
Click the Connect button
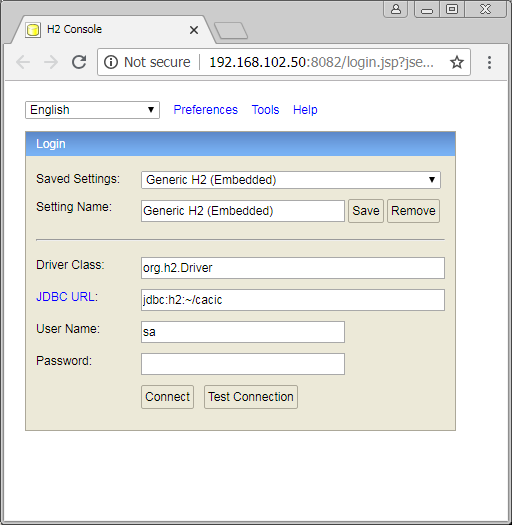pos(167,397)
